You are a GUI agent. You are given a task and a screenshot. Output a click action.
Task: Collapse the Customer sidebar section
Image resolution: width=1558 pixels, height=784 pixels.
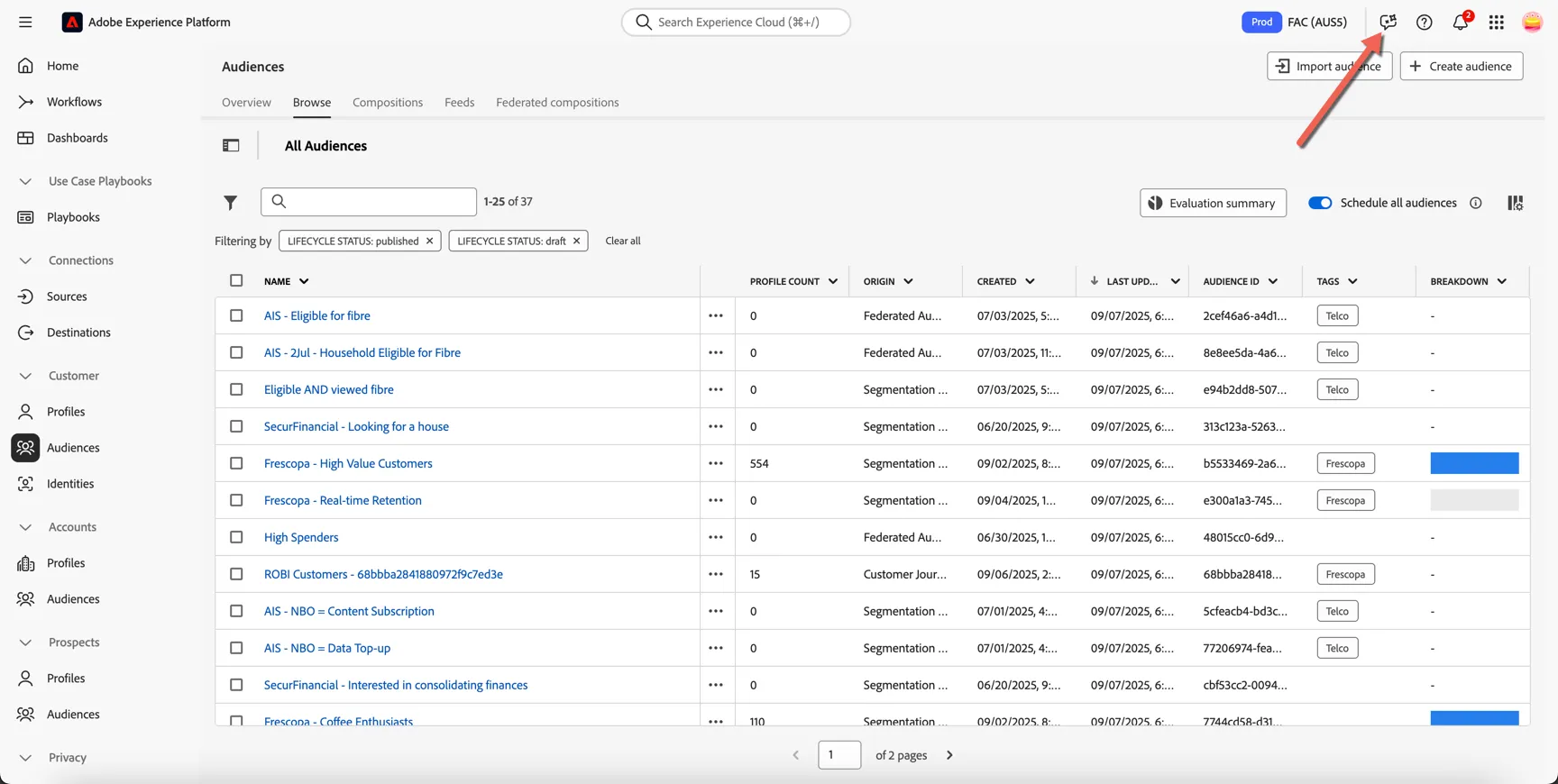[x=25, y=376]
